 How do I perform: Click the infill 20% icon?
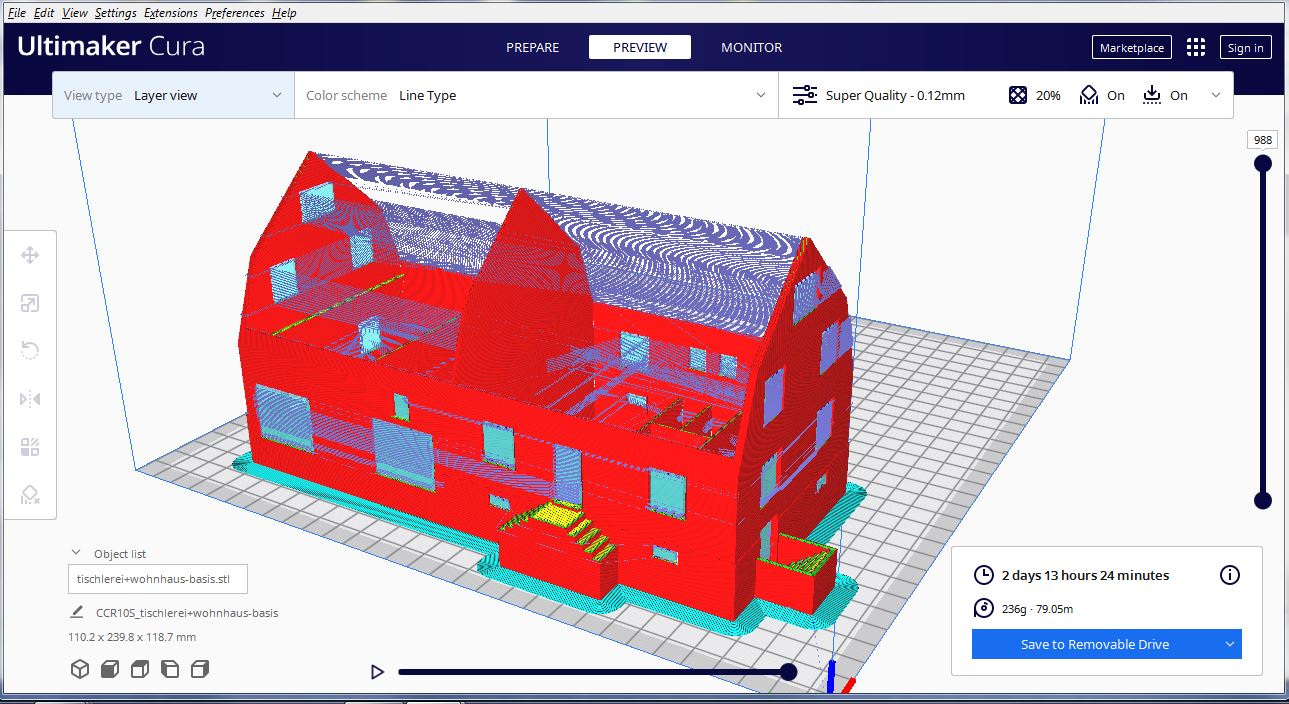(1018, 95)
